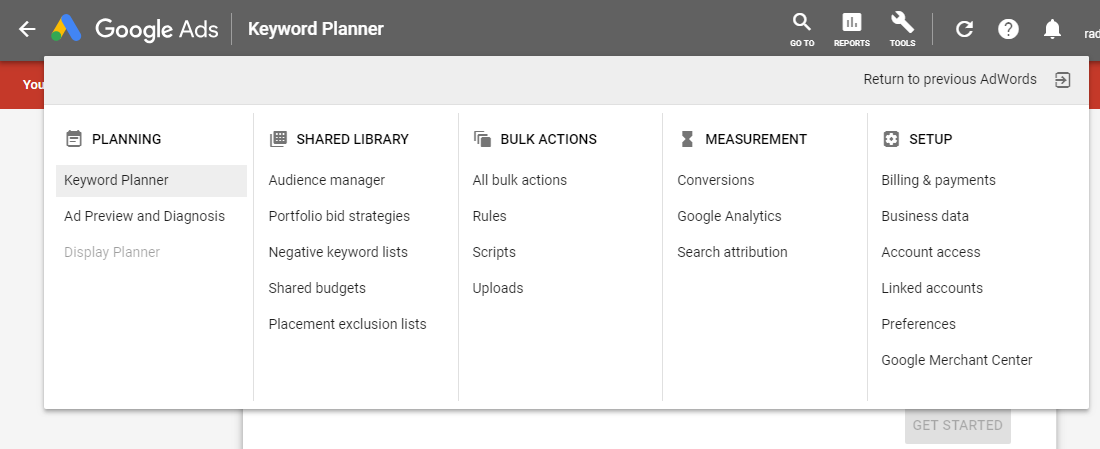Click the refresh icon

tap(965, 29)
